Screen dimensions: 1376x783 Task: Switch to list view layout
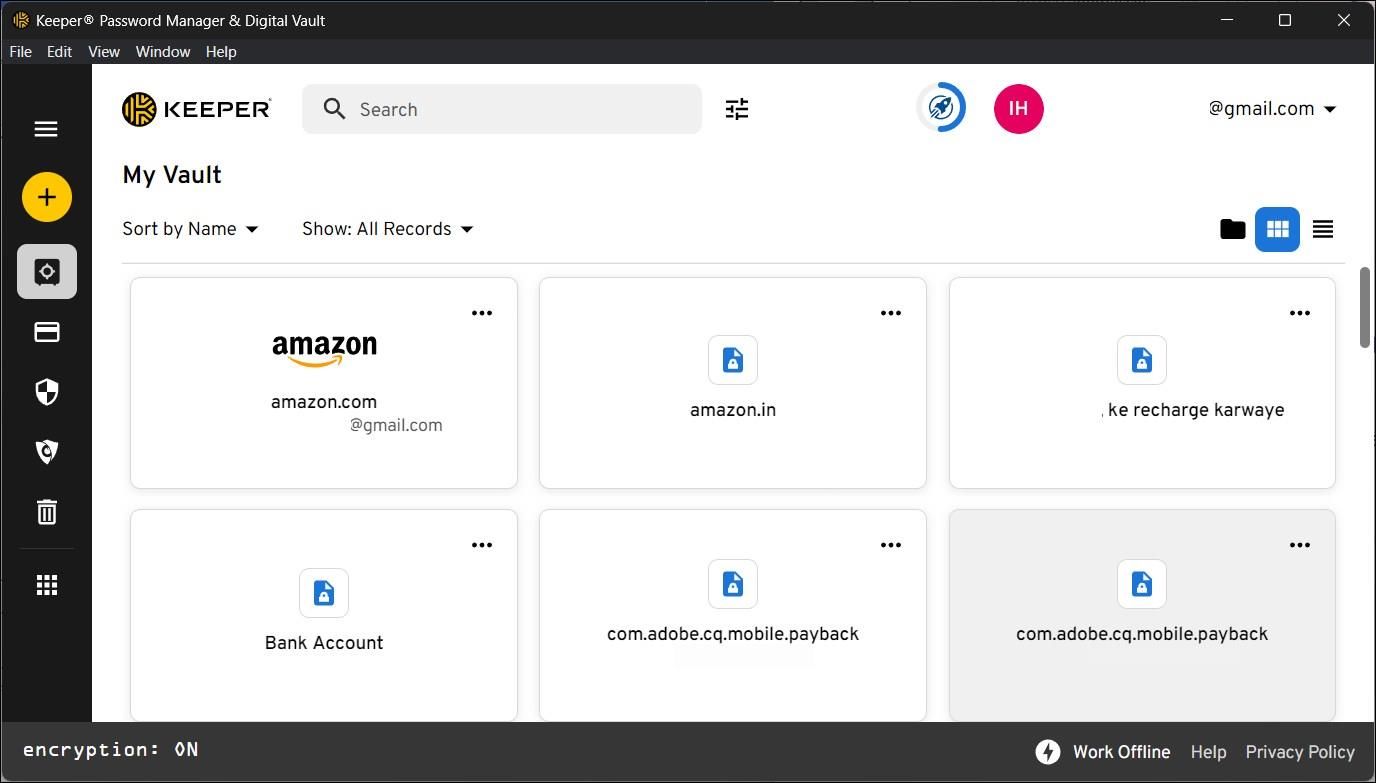pos(1322,229)
